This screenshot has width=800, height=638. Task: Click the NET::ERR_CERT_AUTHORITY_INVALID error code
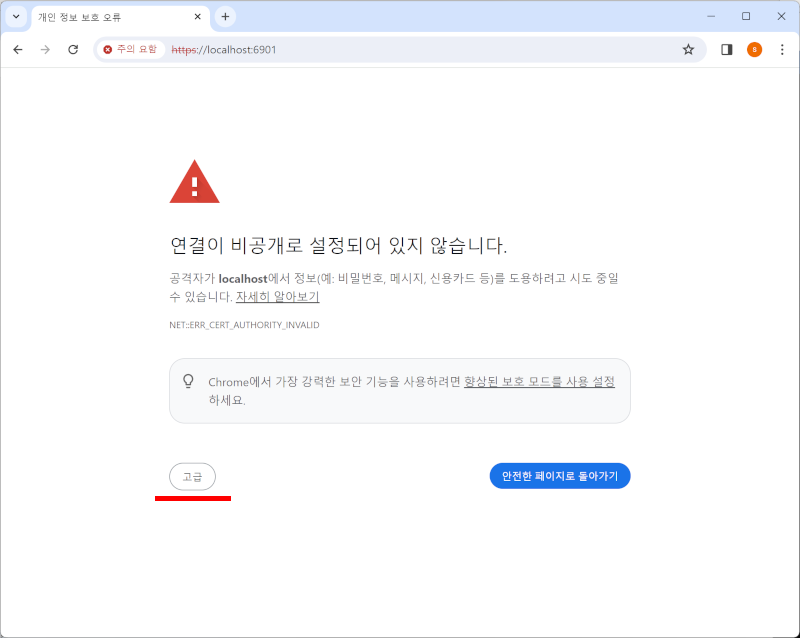(x=244, y=325)
